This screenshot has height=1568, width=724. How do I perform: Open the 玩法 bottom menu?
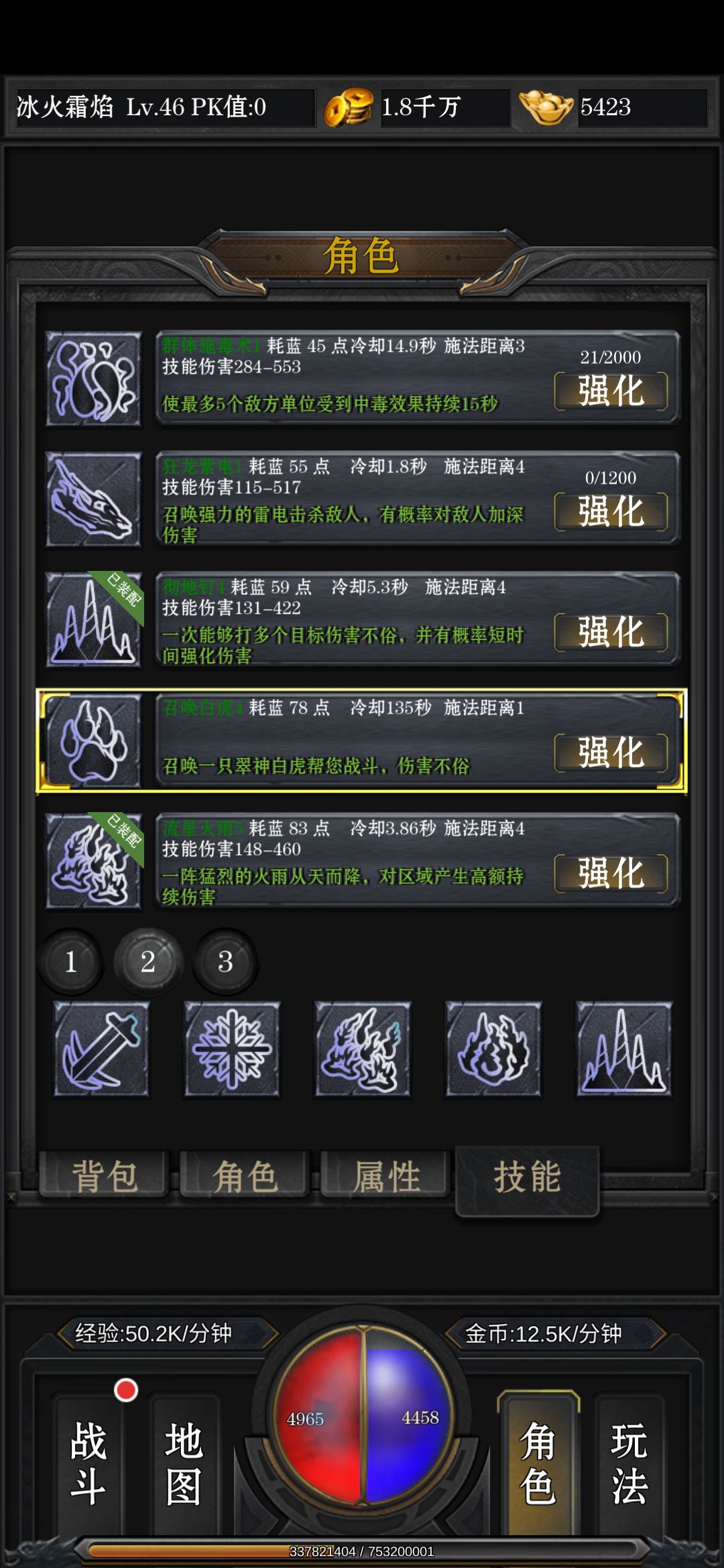pyautogui.click(x=629, y=1464)
